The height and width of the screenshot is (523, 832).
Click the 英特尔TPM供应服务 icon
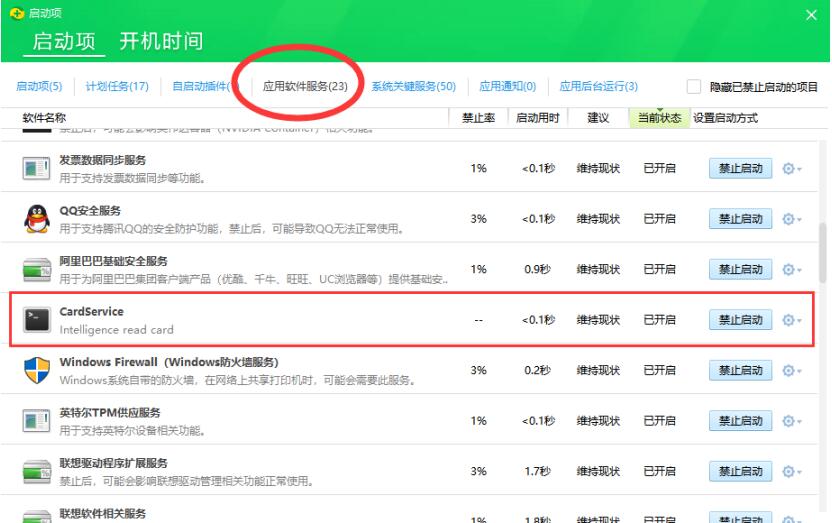36,421
